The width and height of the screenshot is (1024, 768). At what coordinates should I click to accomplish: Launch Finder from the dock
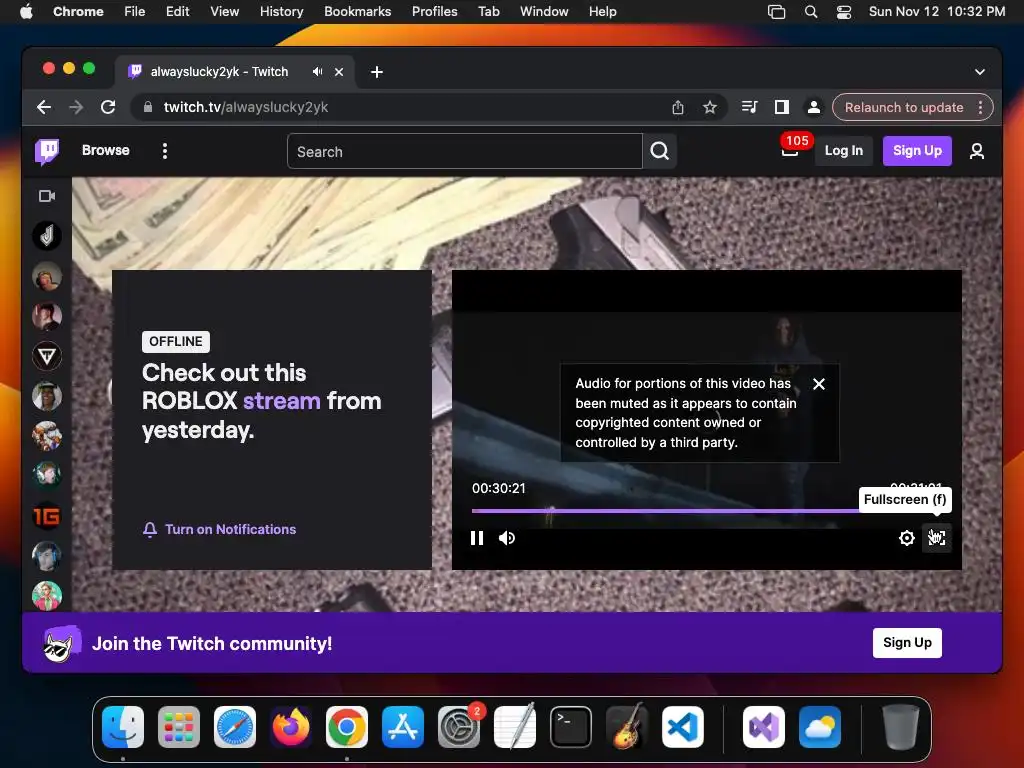tap(123, 727)
